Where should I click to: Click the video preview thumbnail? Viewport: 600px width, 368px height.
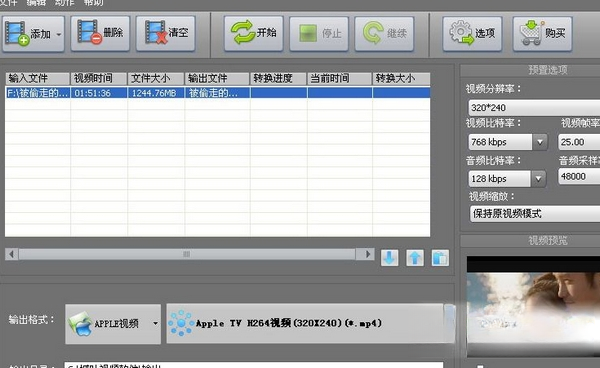533,306
